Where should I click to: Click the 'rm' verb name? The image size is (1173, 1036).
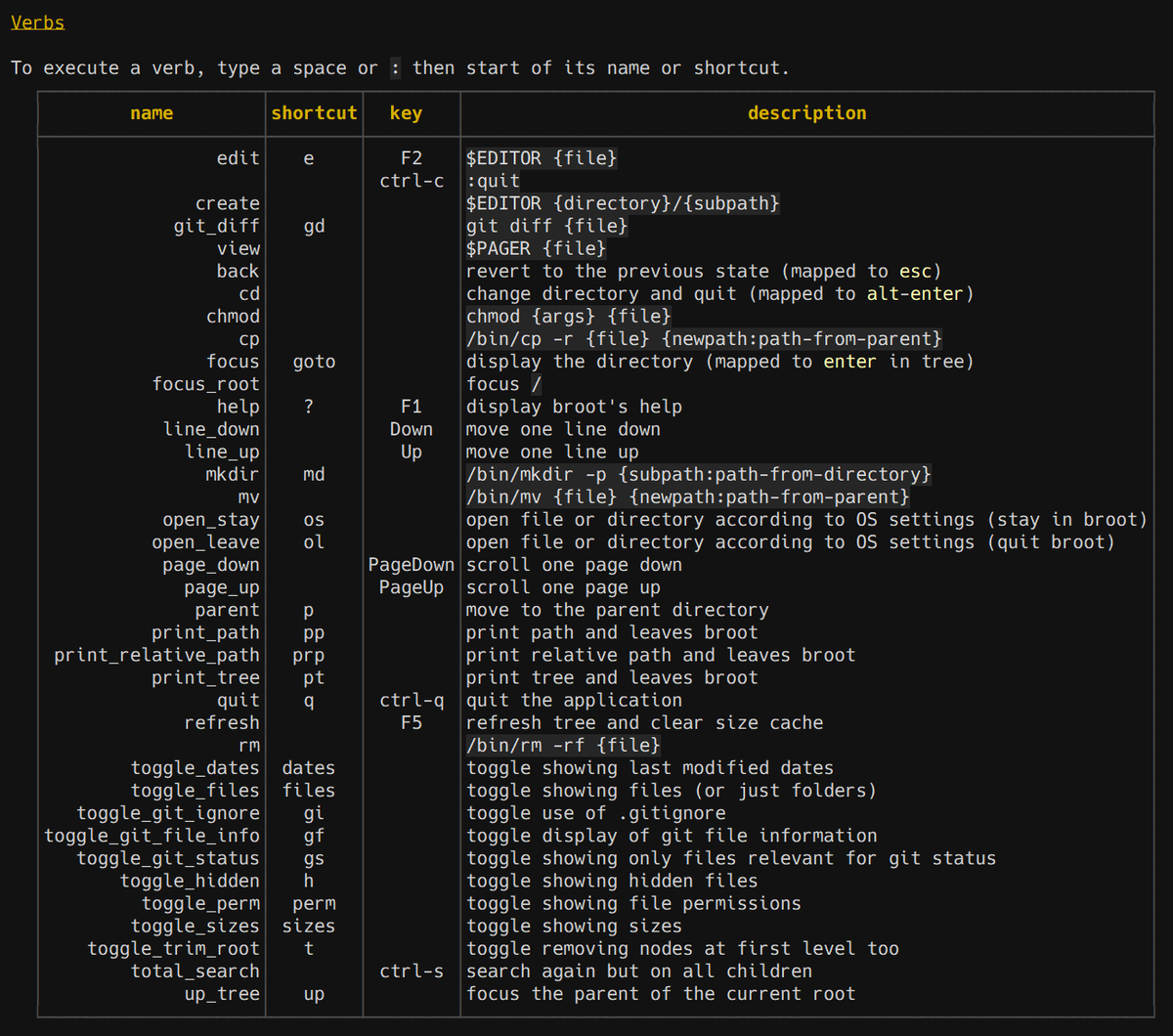click(249, 745)
